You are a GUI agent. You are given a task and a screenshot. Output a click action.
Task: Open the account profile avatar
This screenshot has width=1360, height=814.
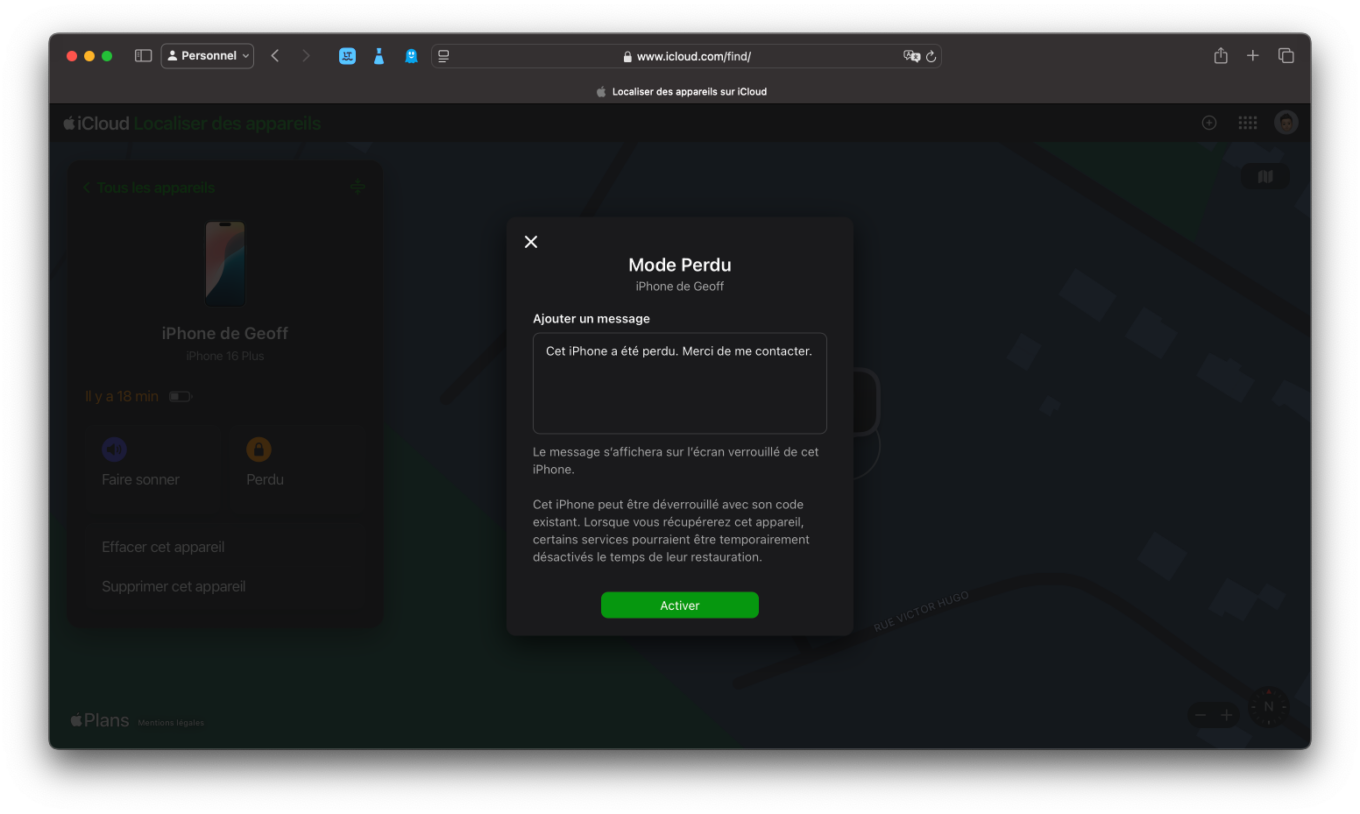(1286, 122)
